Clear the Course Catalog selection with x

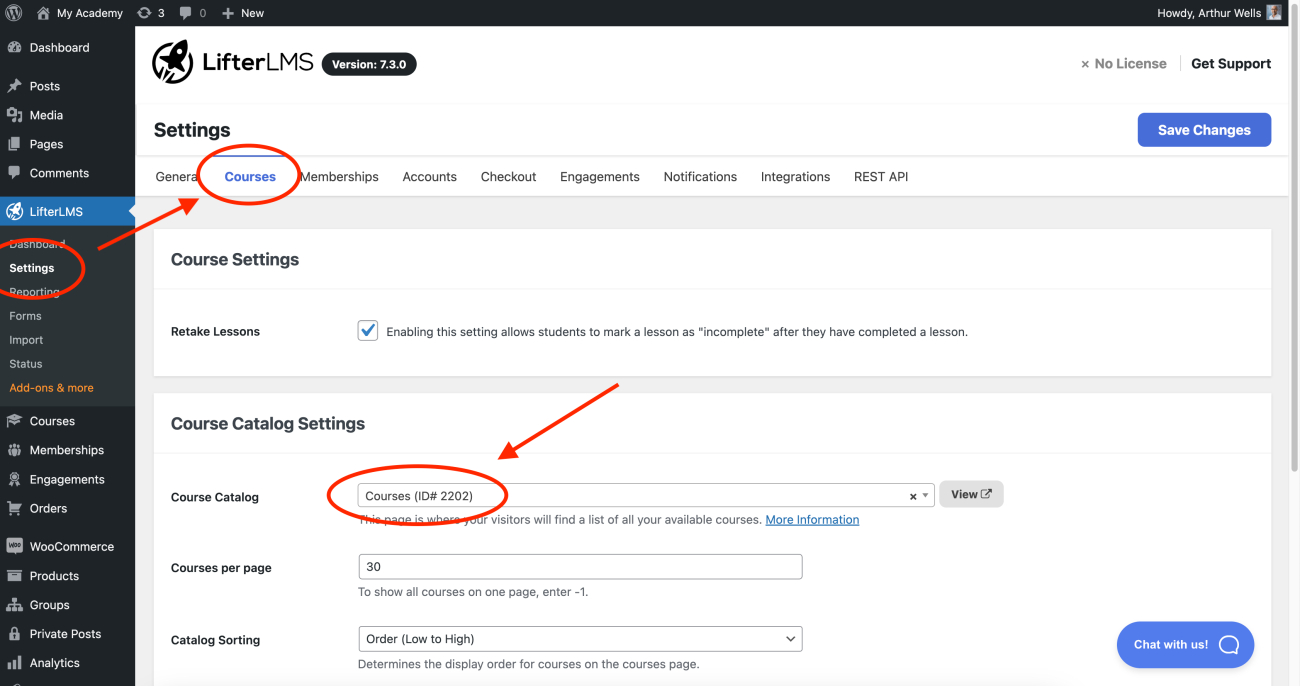pos(913,496)
